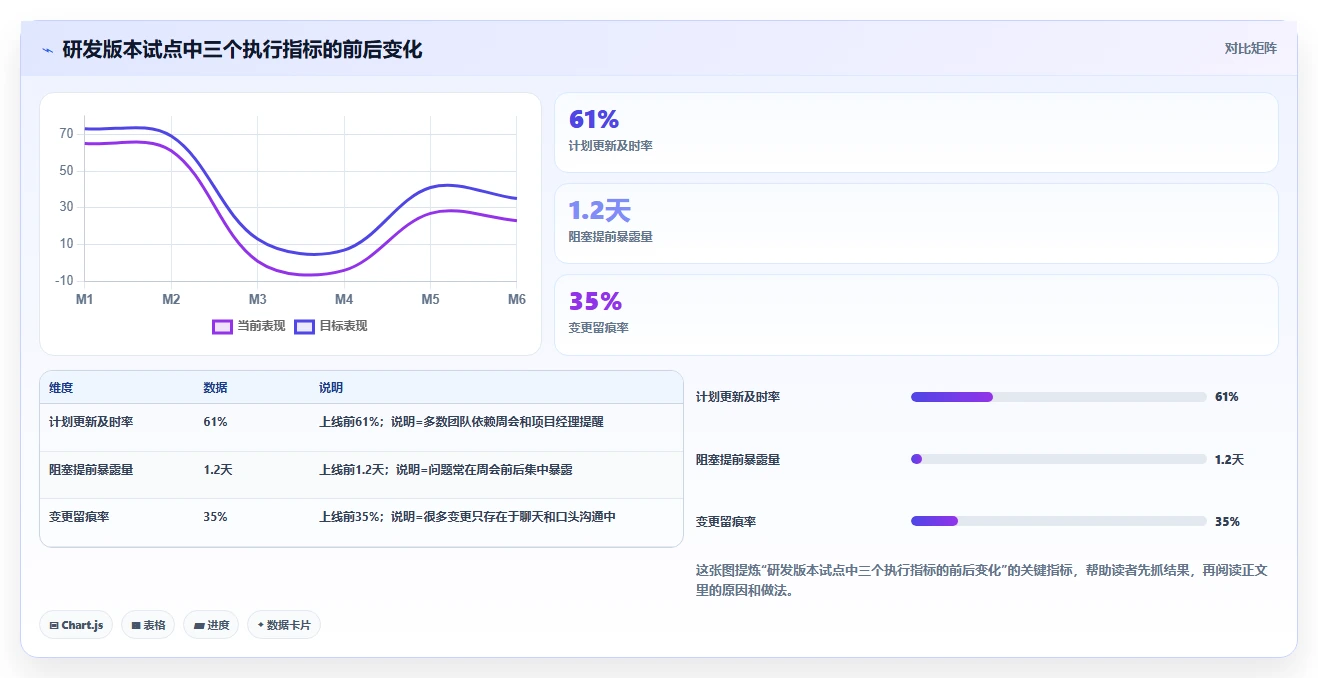The height and width of the screenshot is (678, 1318).
Task: Click the 上线前61% description cell
Action: pyautogui.click(x=461, y=422)
